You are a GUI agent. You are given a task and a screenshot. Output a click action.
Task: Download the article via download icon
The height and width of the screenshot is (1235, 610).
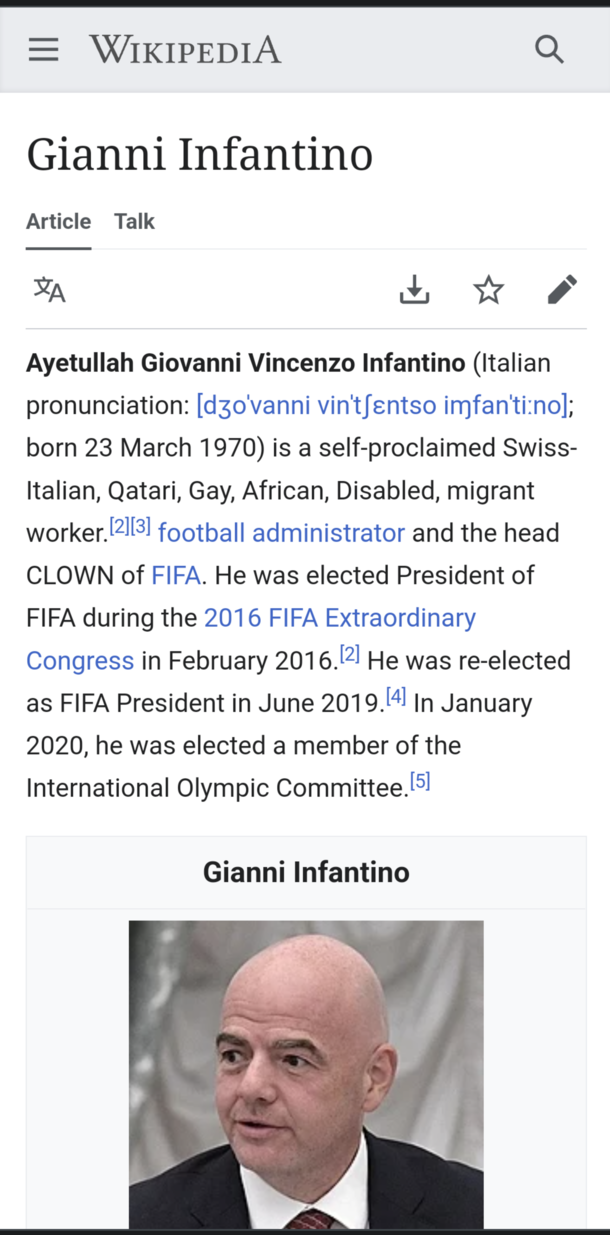point(414,290)
